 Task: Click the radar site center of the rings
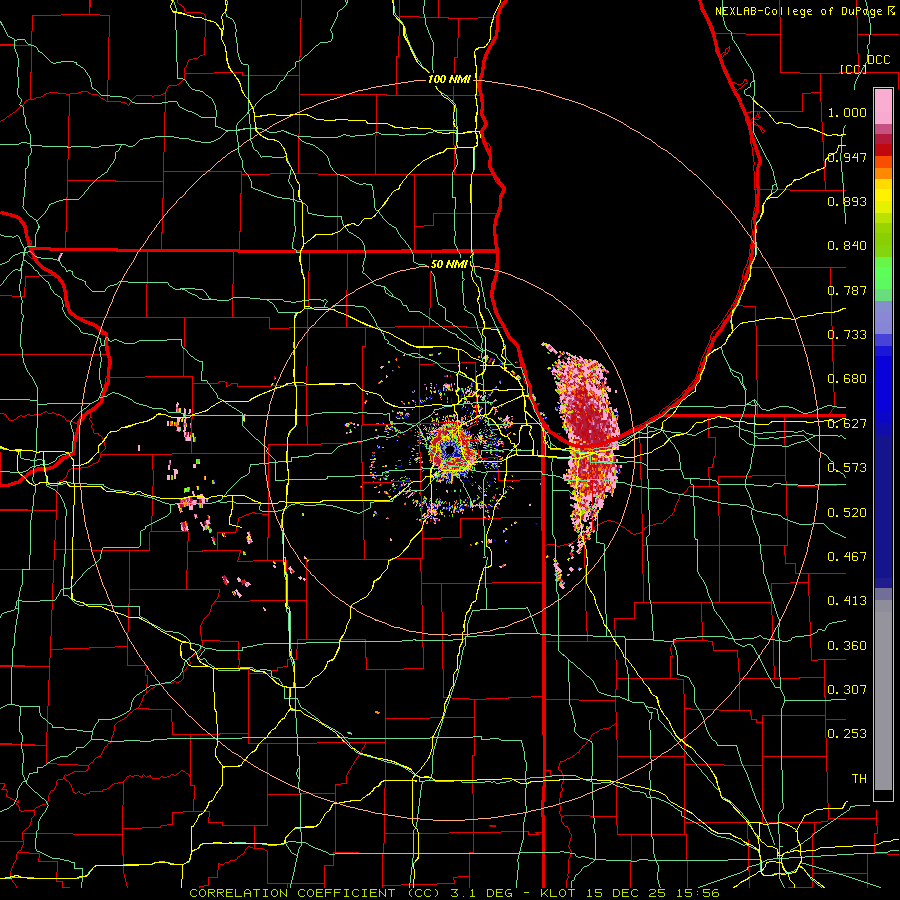449,450
